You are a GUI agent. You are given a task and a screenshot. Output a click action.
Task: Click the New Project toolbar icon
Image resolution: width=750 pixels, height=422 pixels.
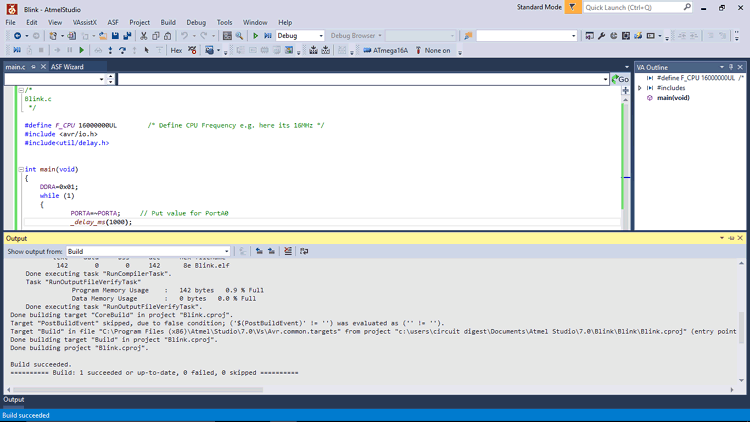tap(53, 36)
